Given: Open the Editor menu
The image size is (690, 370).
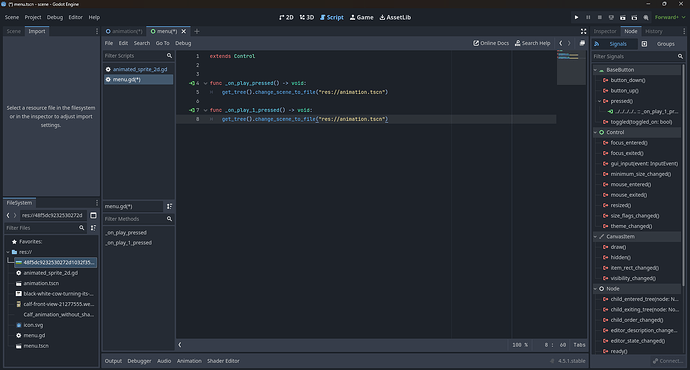Looking at the screenshot, I should (x=75, y=17).
